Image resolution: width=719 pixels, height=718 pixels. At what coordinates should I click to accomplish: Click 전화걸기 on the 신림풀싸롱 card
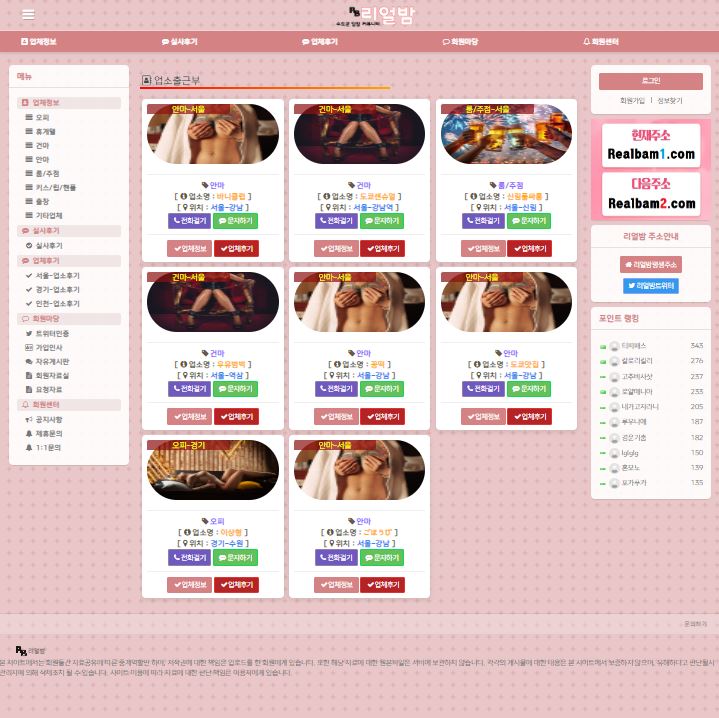coord(483,221)
